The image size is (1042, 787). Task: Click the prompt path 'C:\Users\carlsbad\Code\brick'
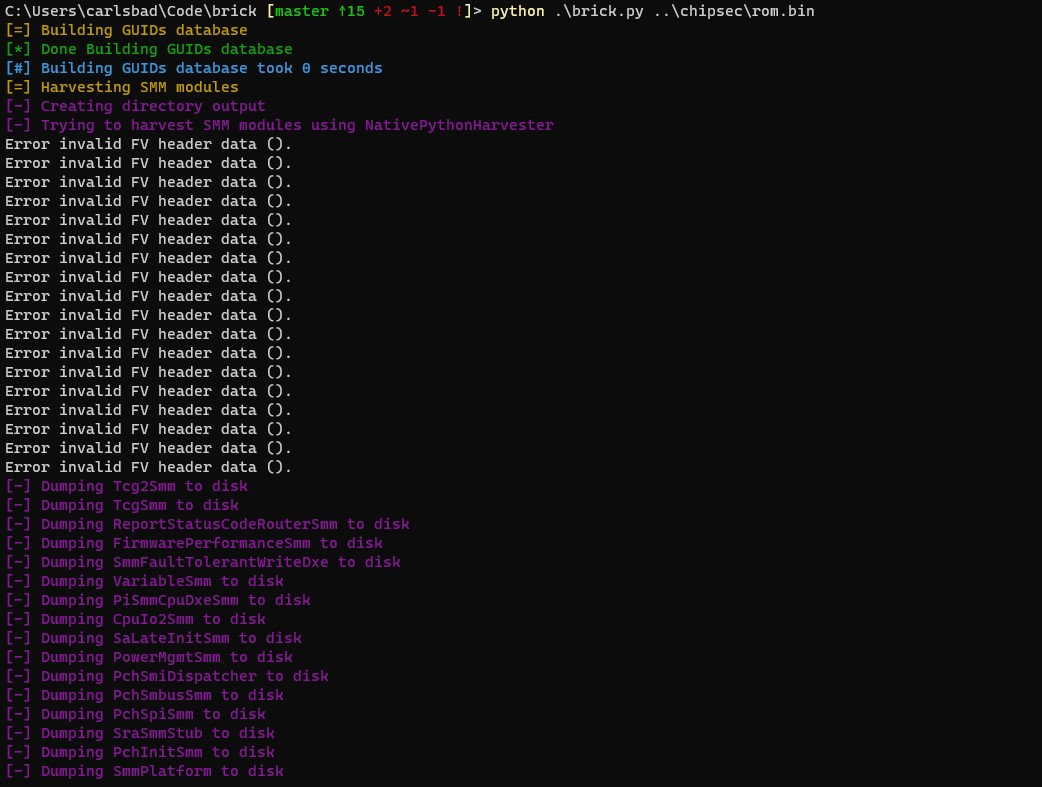point(131,11)
